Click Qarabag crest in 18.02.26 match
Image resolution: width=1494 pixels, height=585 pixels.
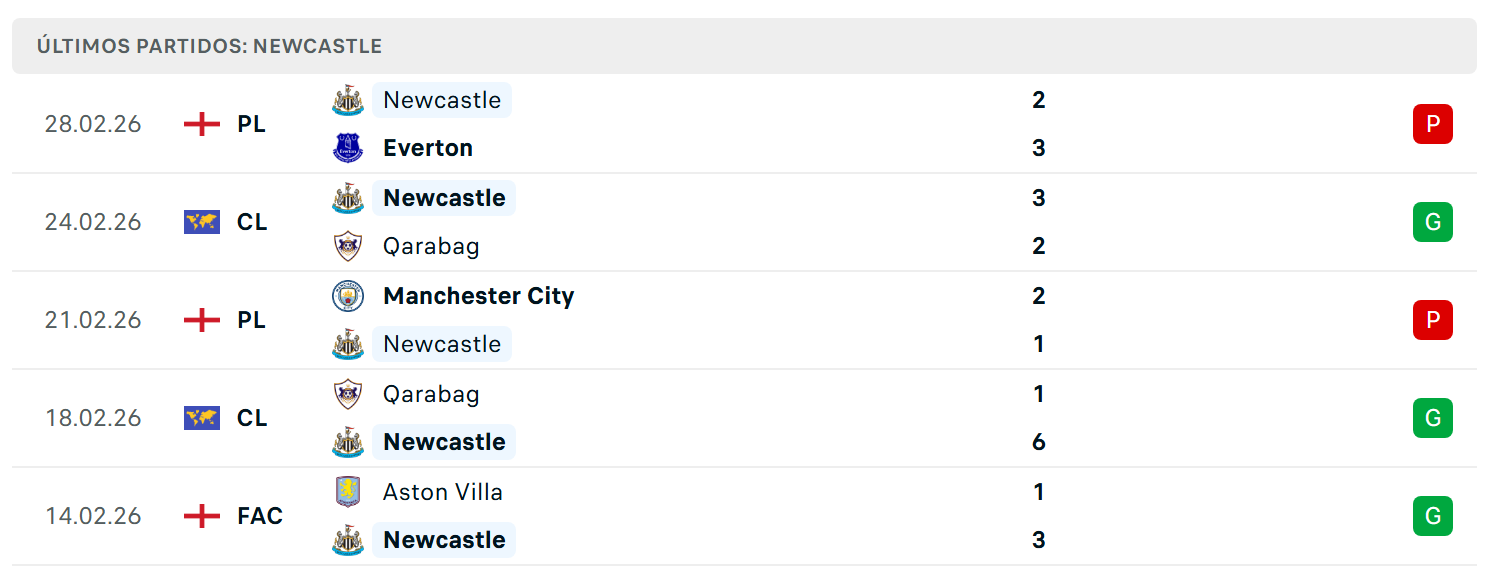coord(348,394)
